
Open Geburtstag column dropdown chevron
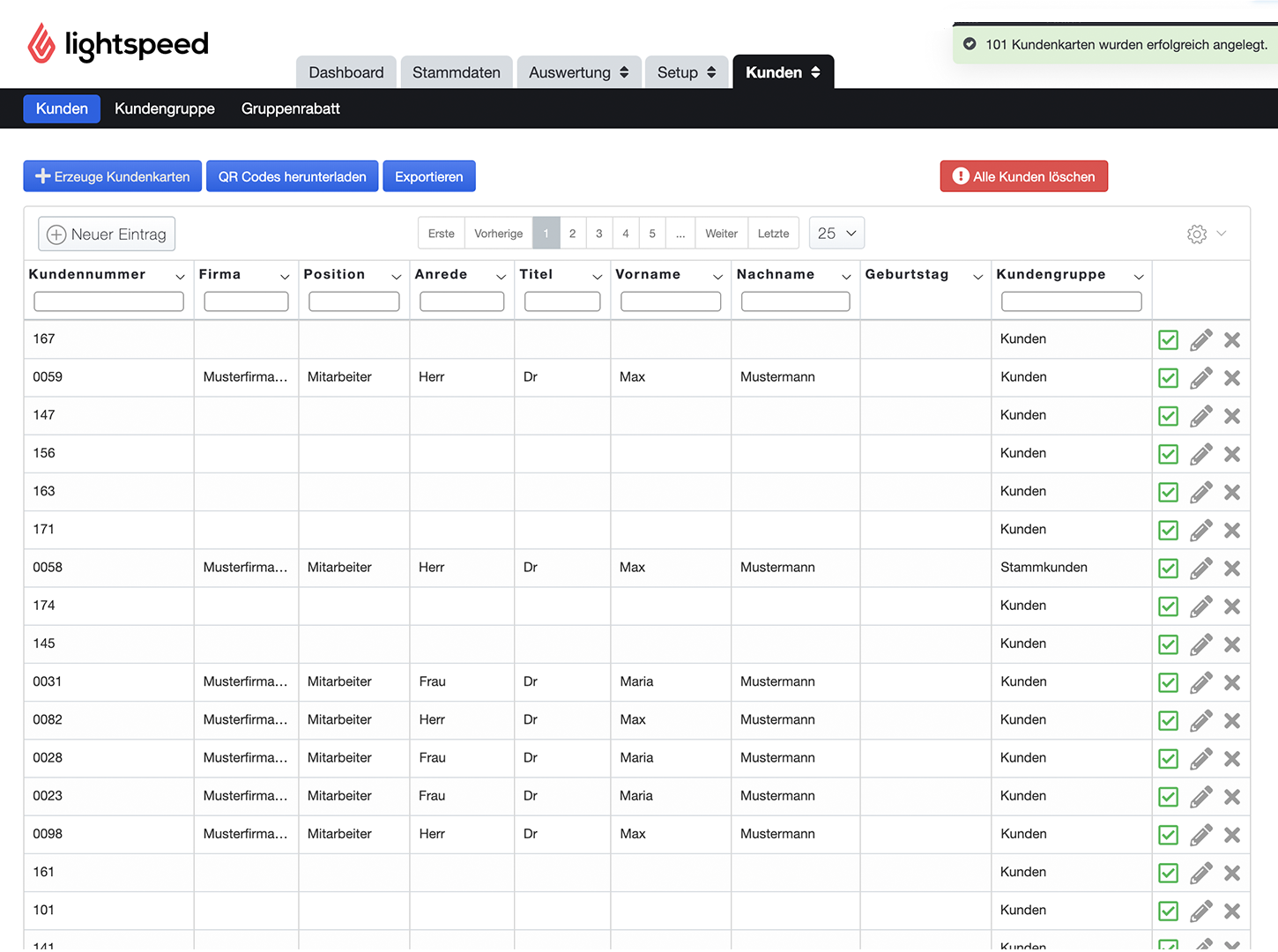[977, 277]
